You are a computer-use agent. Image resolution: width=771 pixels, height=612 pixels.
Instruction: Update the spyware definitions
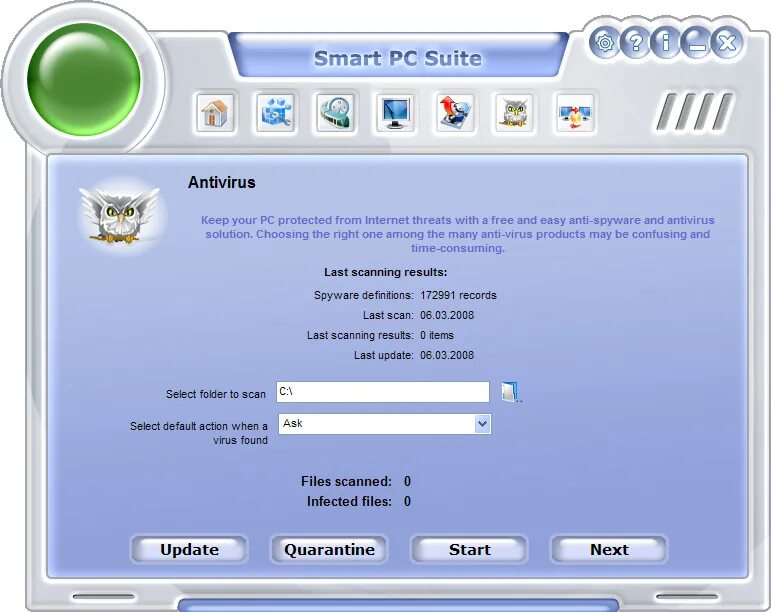pos(189,549)
